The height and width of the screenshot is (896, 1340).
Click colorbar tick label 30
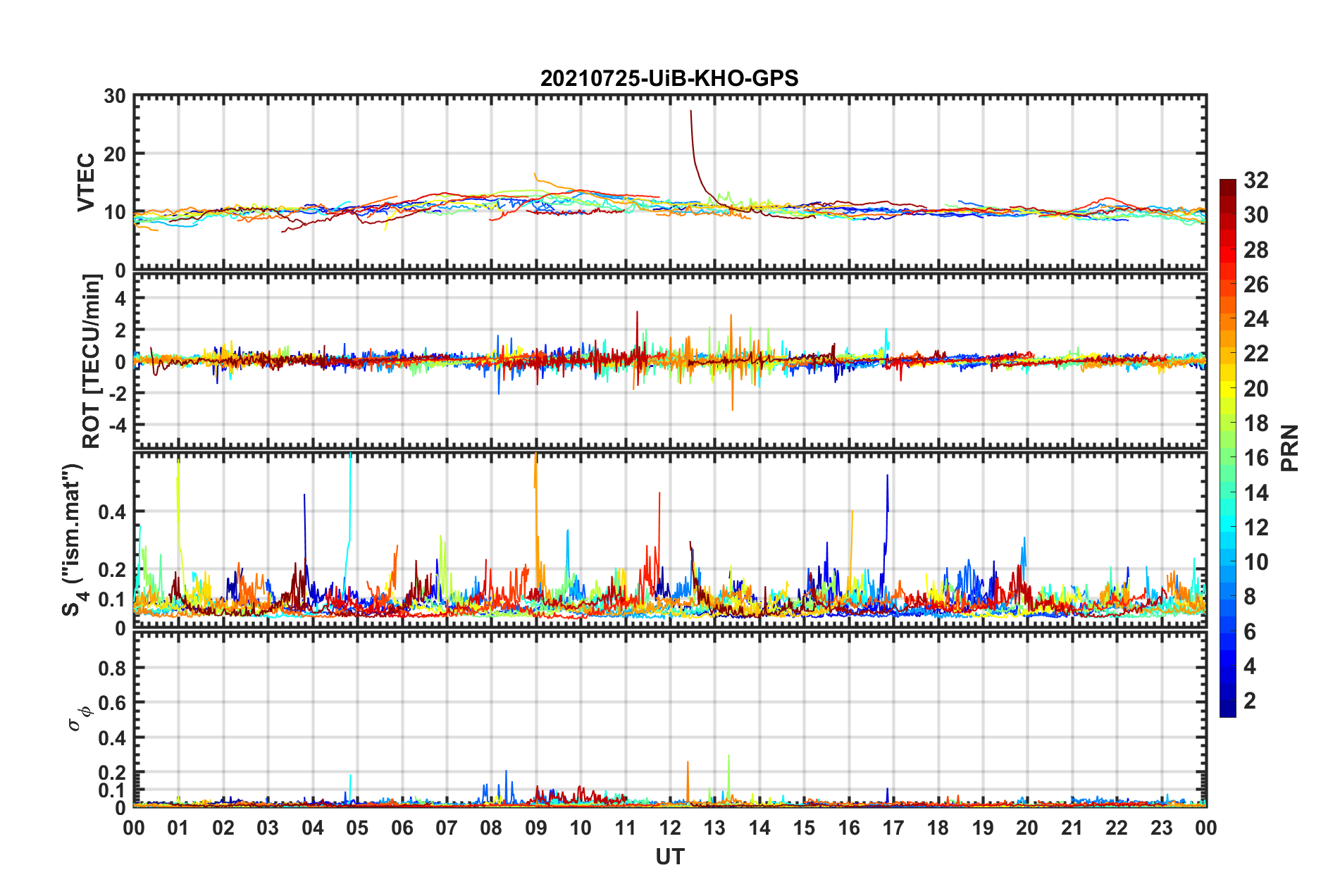click(1256, 215)
